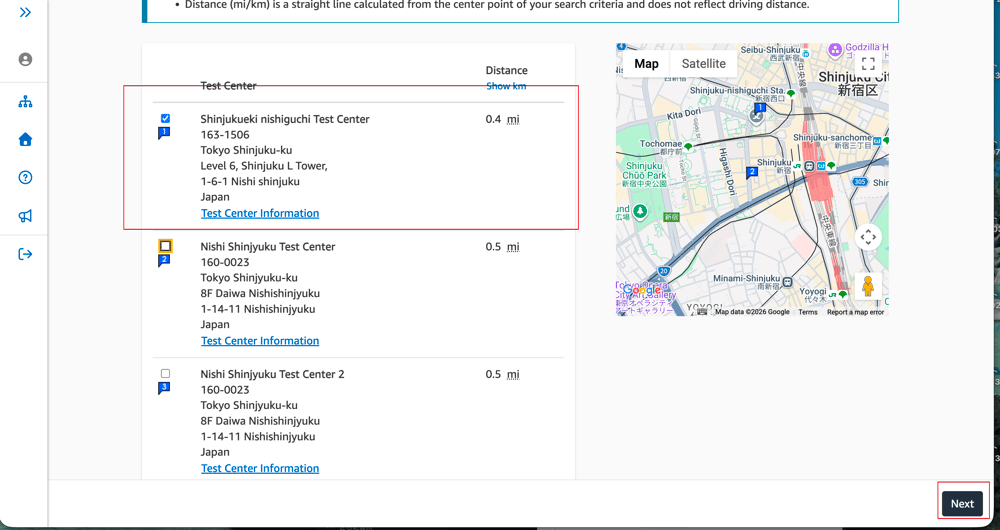Image resolution: width=1000 pixels, height=530 pixels.
Task: Click the 0.4 mi distance value
Action: [502, 119]
